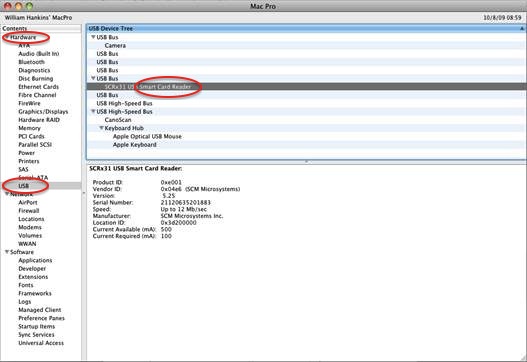
Task: Select Hardware RAID entry
Action: tap(39, 120)
